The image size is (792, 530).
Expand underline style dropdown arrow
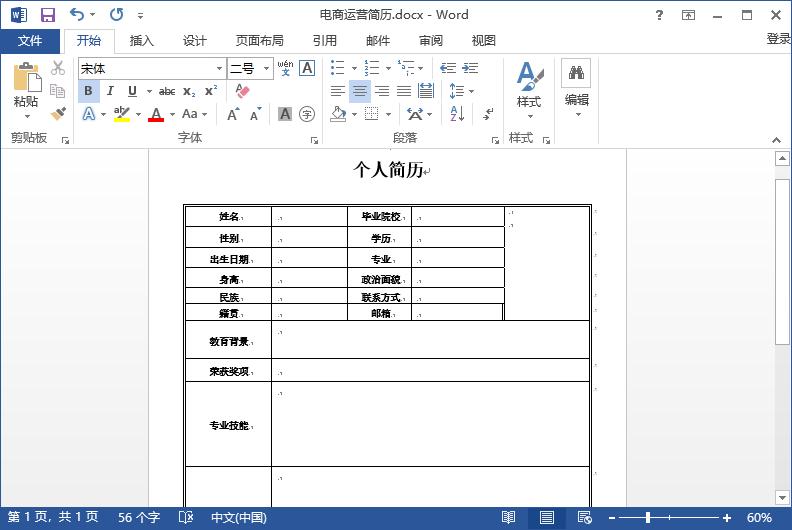(x=150, y=91)
